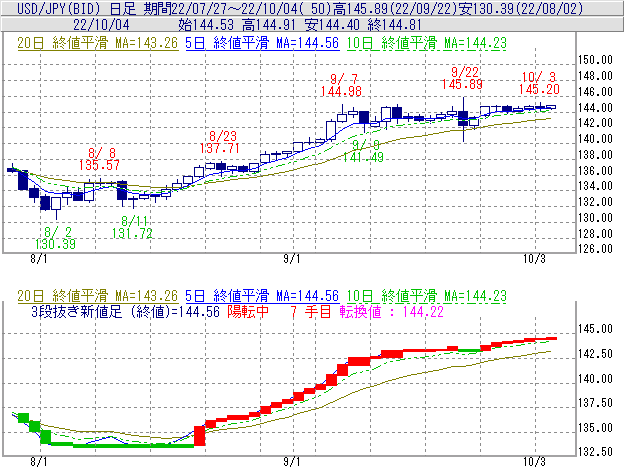
Task: Select the 9/7 144.98 high annotation
Action: 341,85
